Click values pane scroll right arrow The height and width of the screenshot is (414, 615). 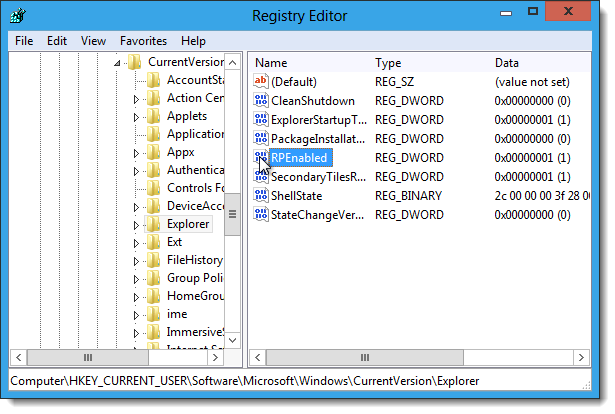pos(581,358)
